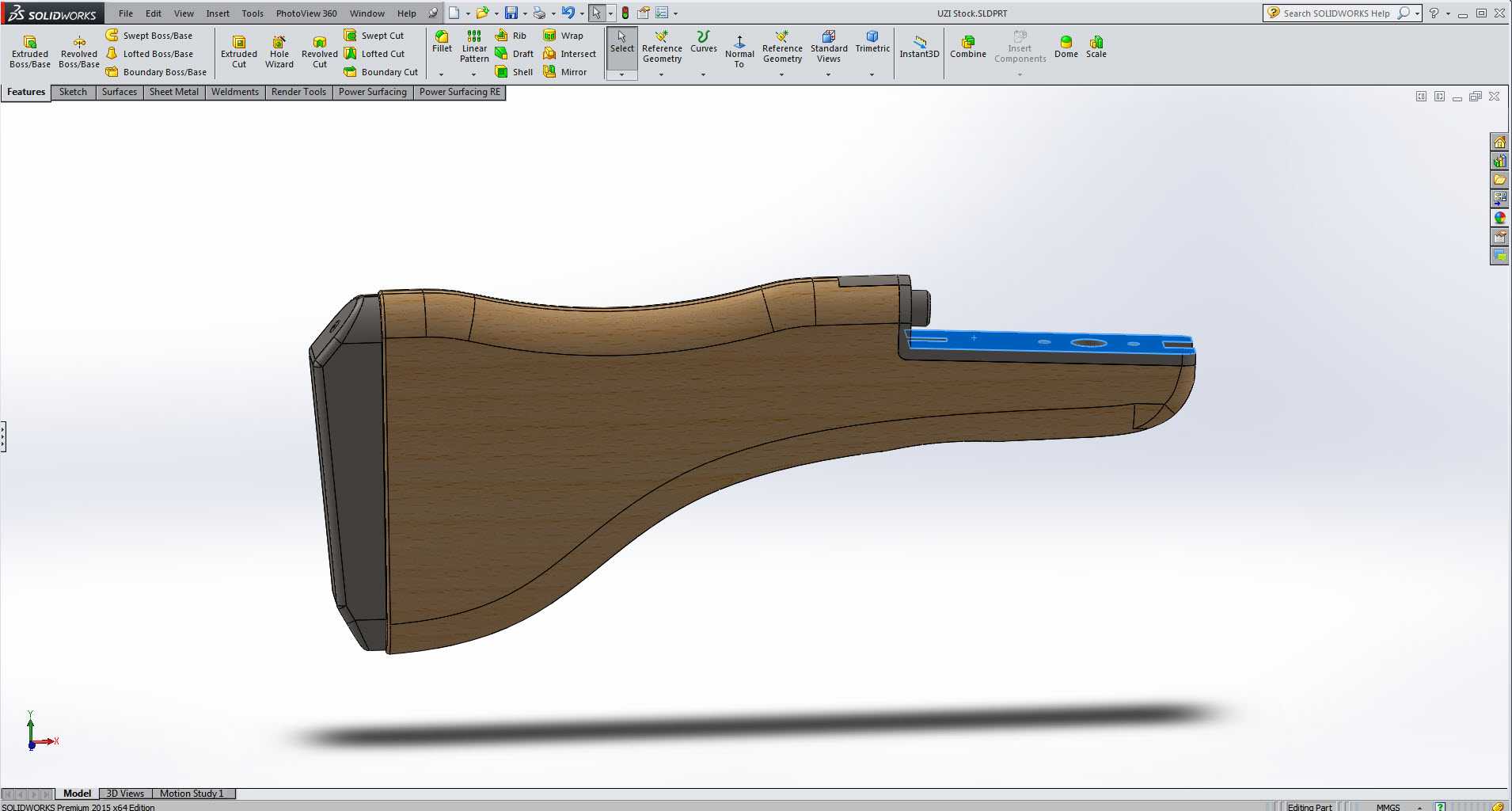
Task: Apply the Fillet tool
Action: 442,42
